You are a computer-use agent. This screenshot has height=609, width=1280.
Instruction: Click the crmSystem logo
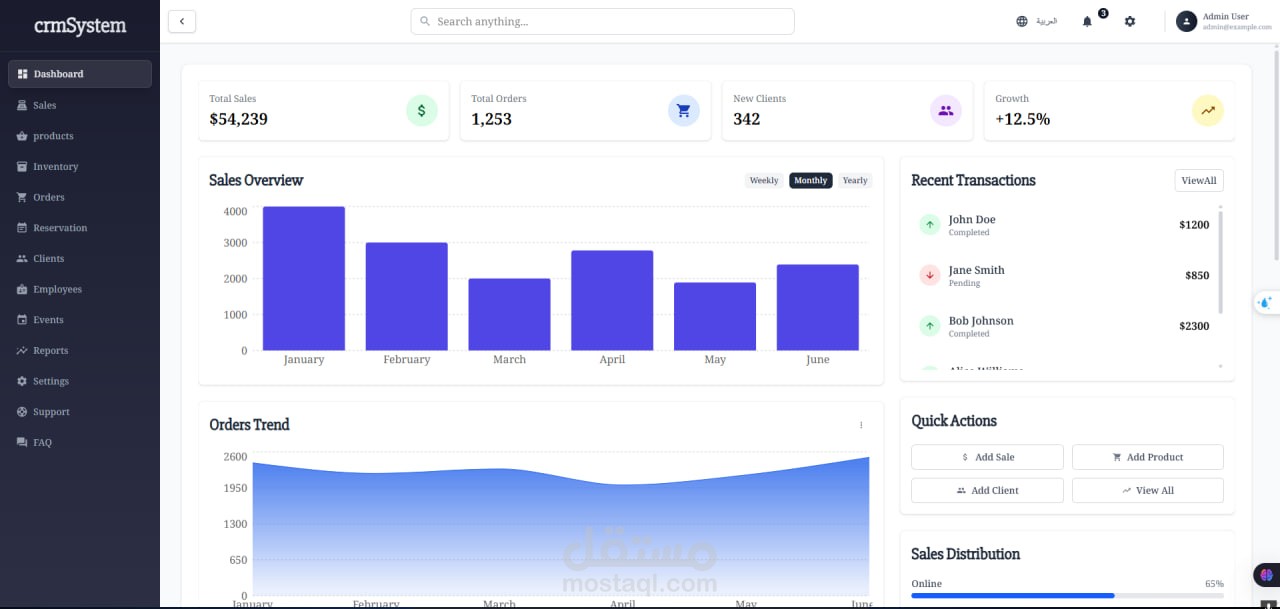tap(80, 26)
